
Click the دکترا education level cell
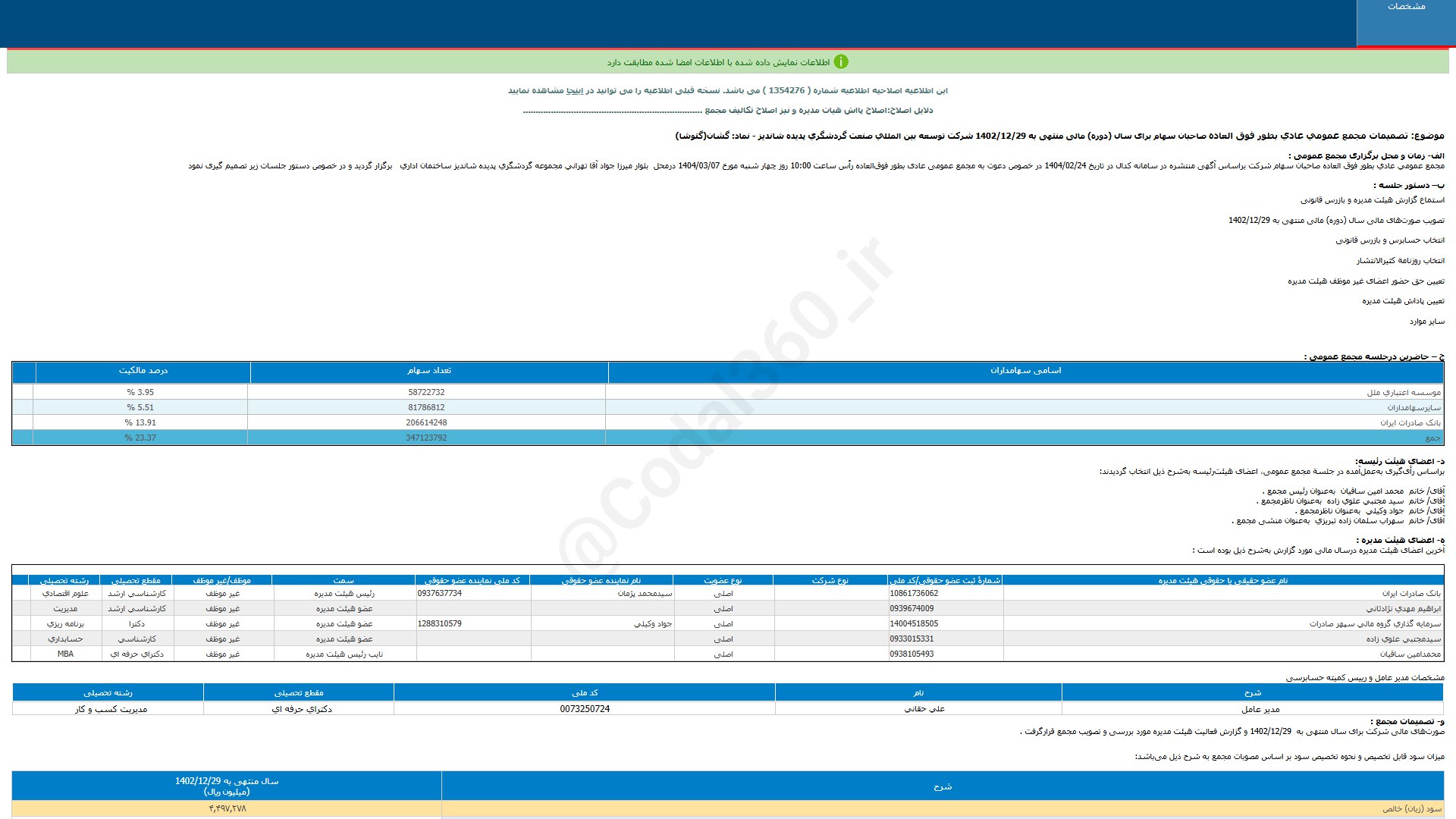coord(136,624)
